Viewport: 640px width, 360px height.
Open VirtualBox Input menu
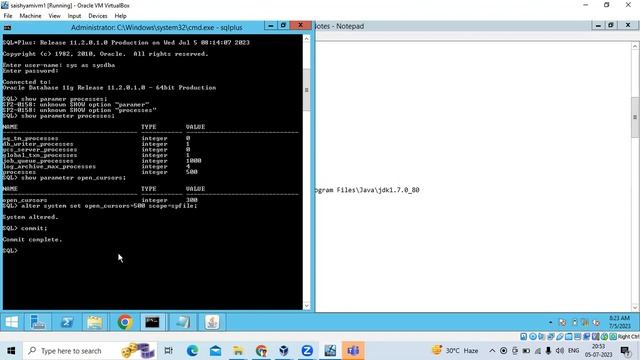click(74, 16)
